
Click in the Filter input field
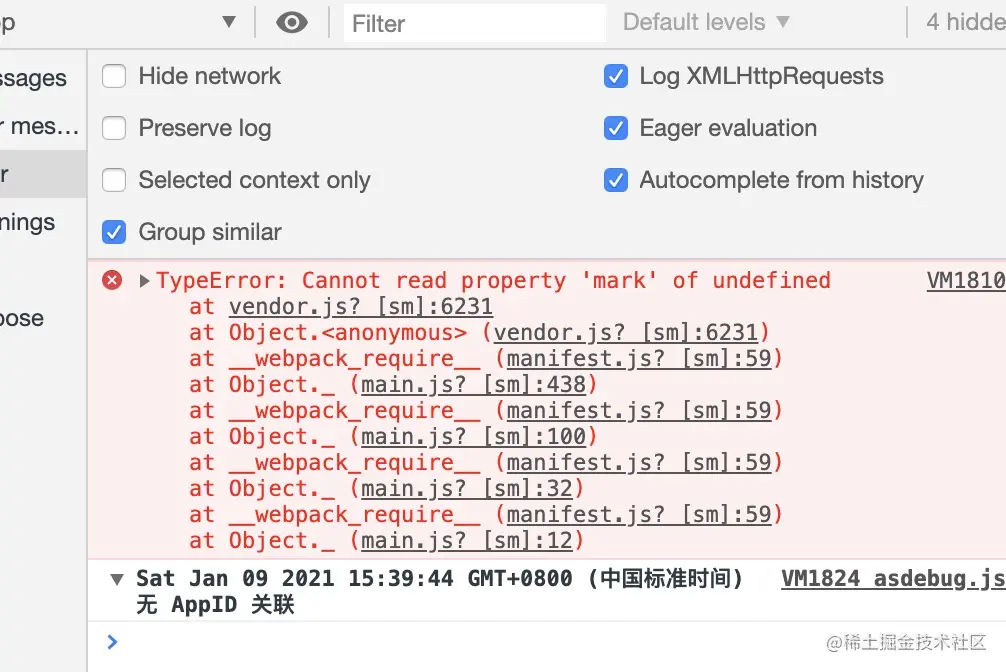pyautogui.click(x=474, y=22)
